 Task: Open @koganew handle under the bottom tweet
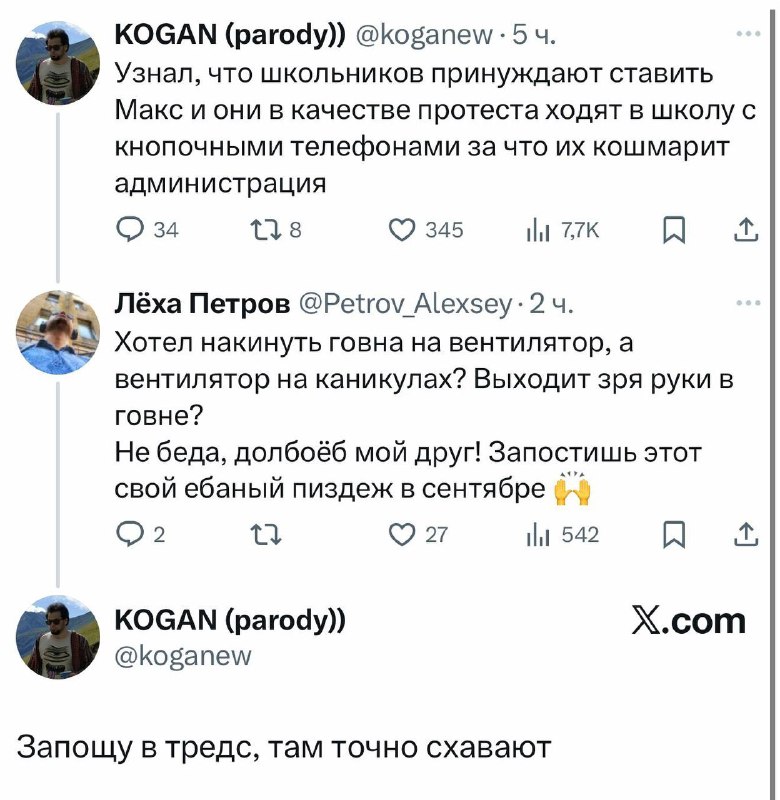(x=185, y=657)
